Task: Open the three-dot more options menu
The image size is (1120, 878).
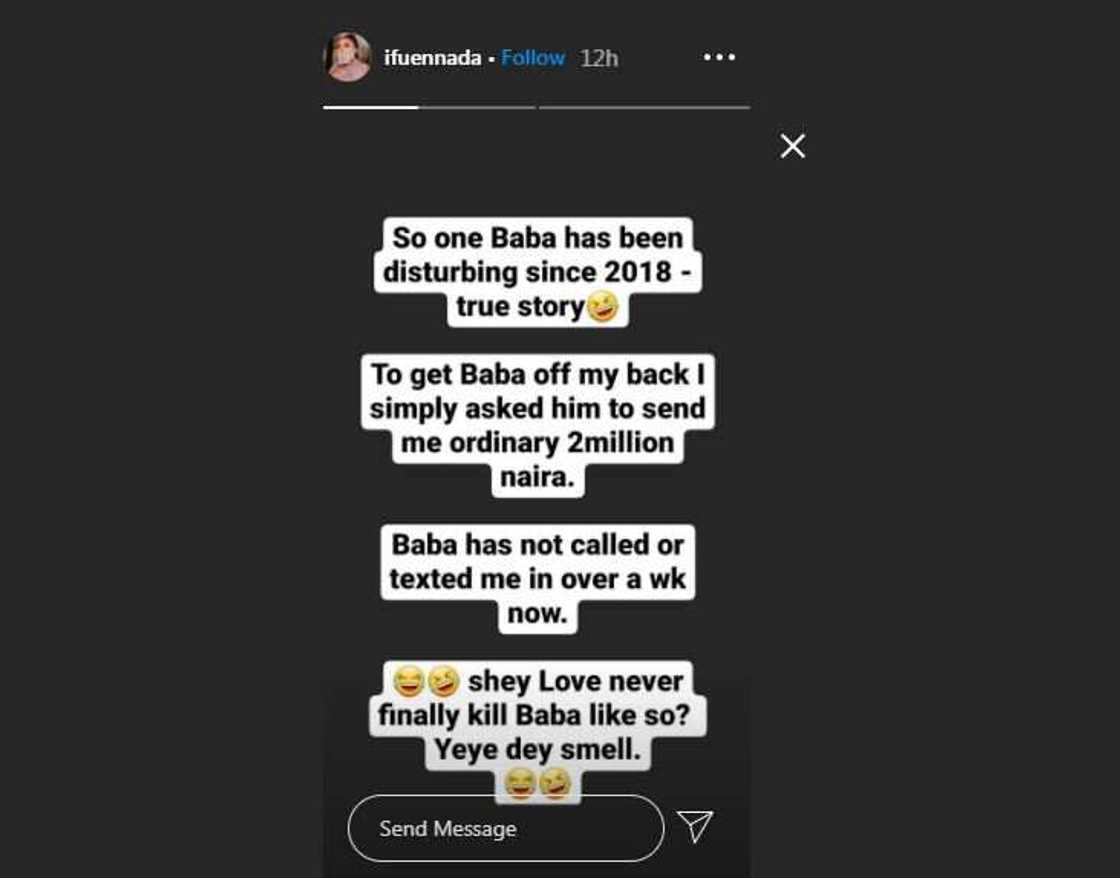Action: pyautogui.click(x=719, y=57)
